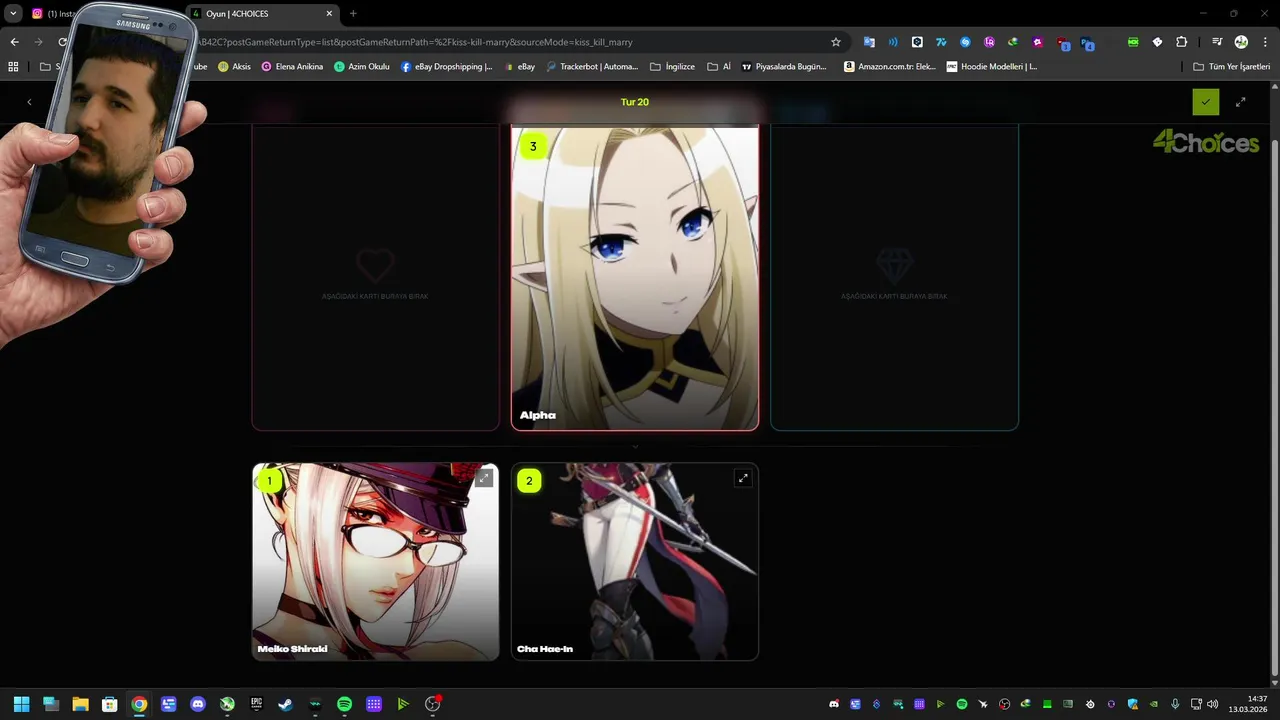1280x720 pixels.
Task: Open the Aksis bookmark
Action: coord(235,67)
